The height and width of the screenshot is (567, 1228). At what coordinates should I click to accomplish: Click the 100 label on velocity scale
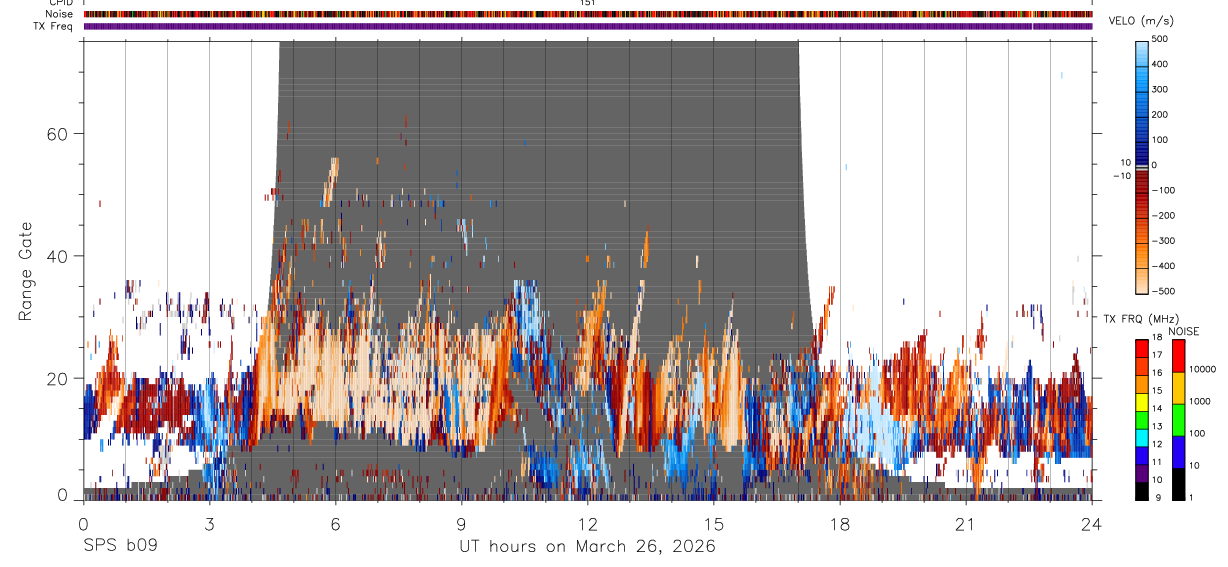tap(1162, 139)
